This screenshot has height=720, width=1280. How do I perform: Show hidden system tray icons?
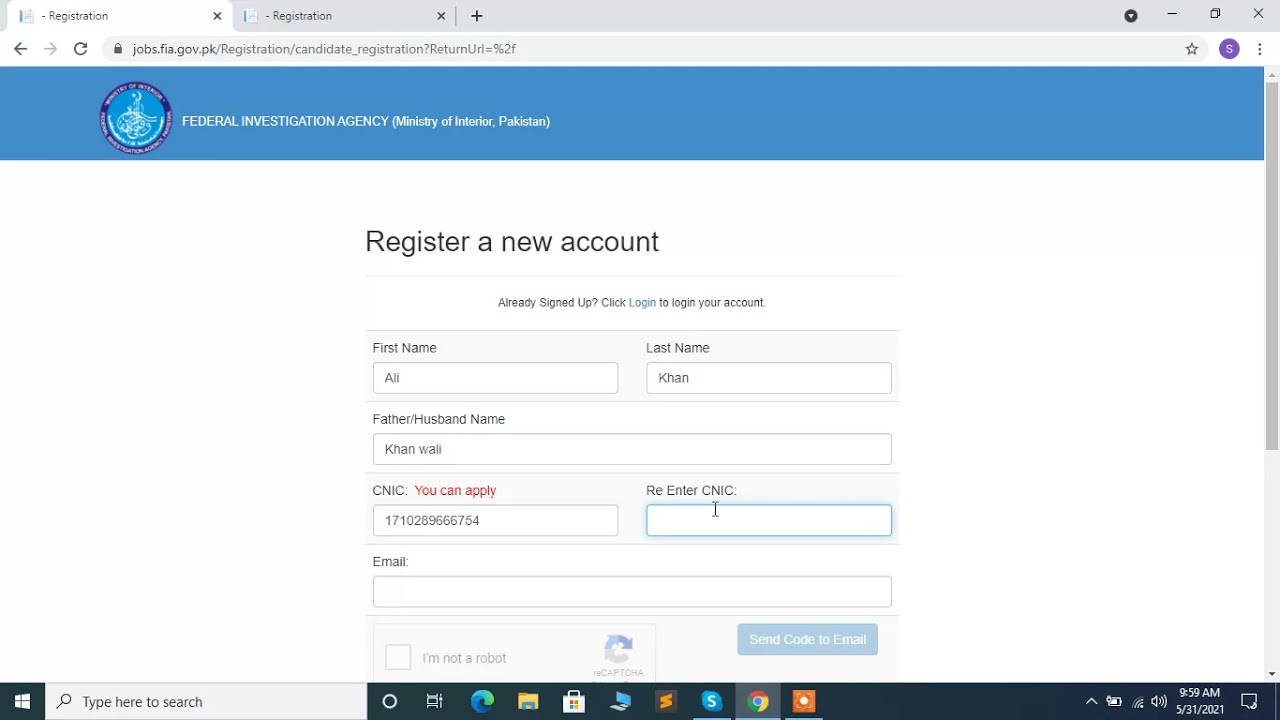pos(1091,701)
